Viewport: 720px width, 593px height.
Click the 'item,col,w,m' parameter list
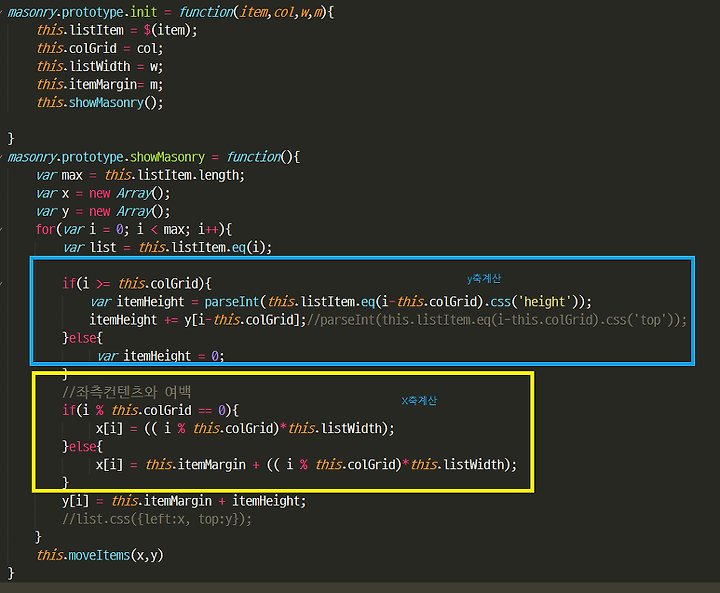point(280,12)
